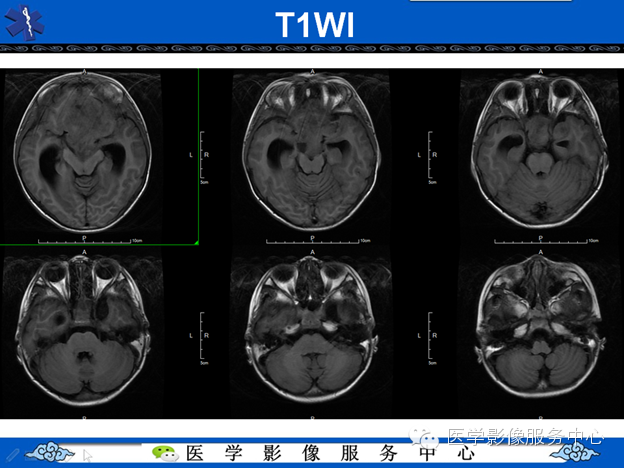
Task: Click the blue star of life logo
Action: [24, 22]
